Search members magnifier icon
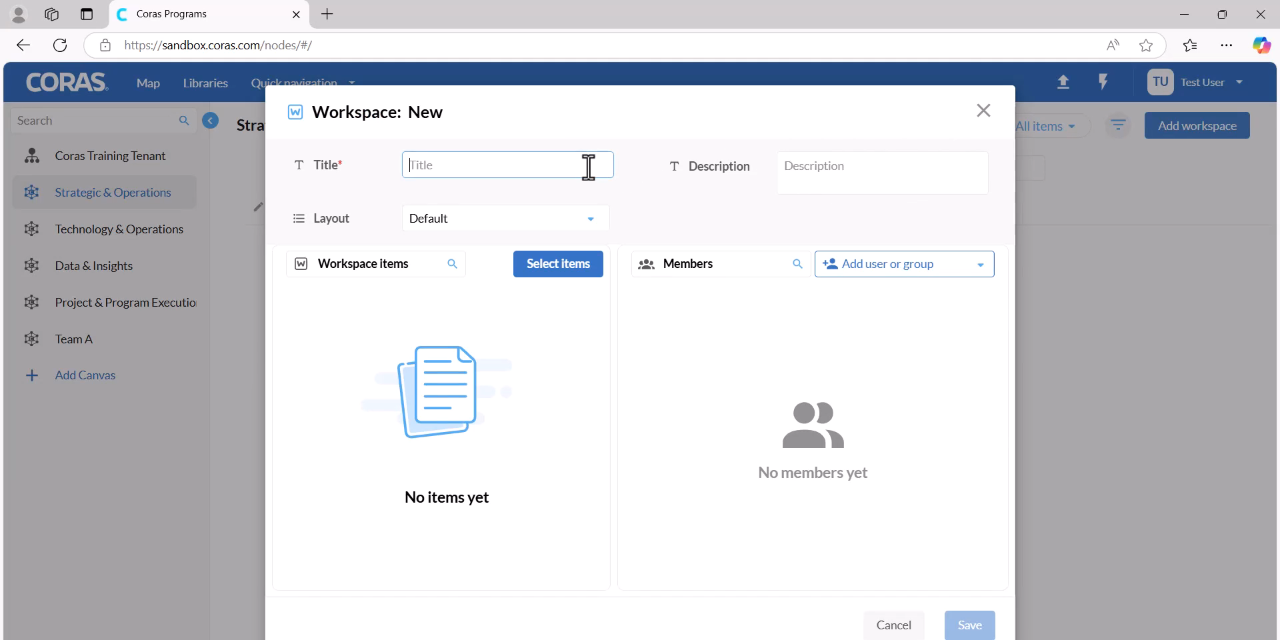Screen dimensions: 1280x640 tap(797, 264)
